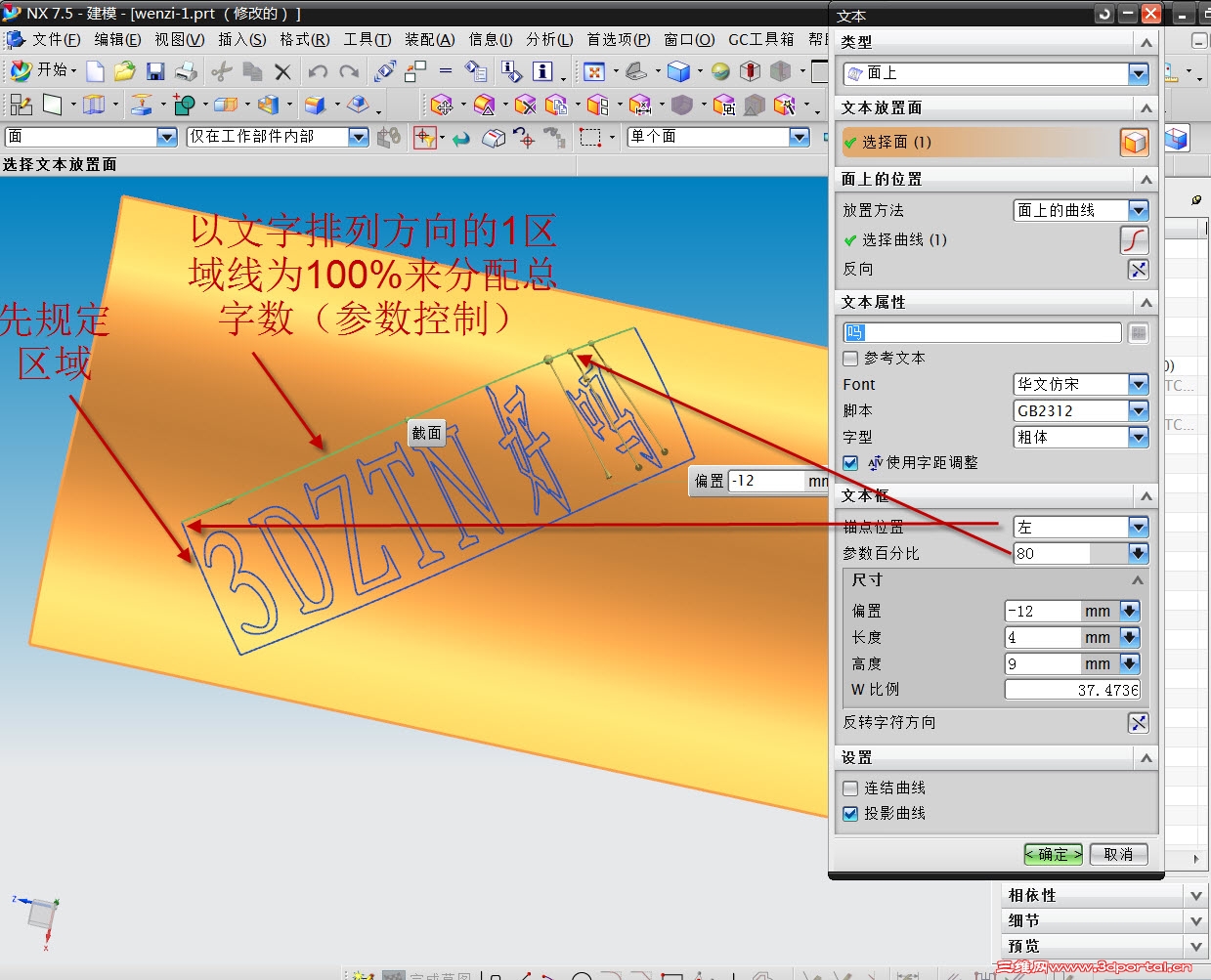This screenshot has height=980, width=1211.
Task: Open the 分析(L) menu
Action: [549, 39]
